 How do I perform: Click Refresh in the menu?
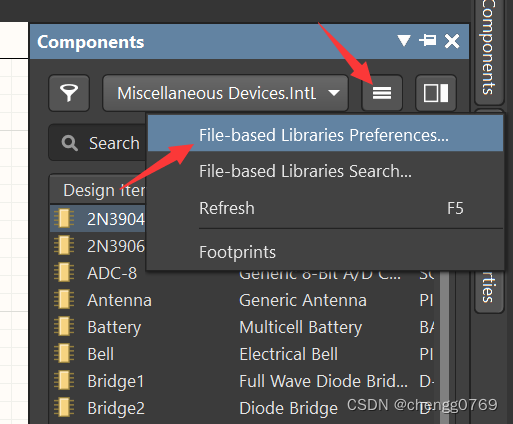pyautogui.click(x=325, y=208)
